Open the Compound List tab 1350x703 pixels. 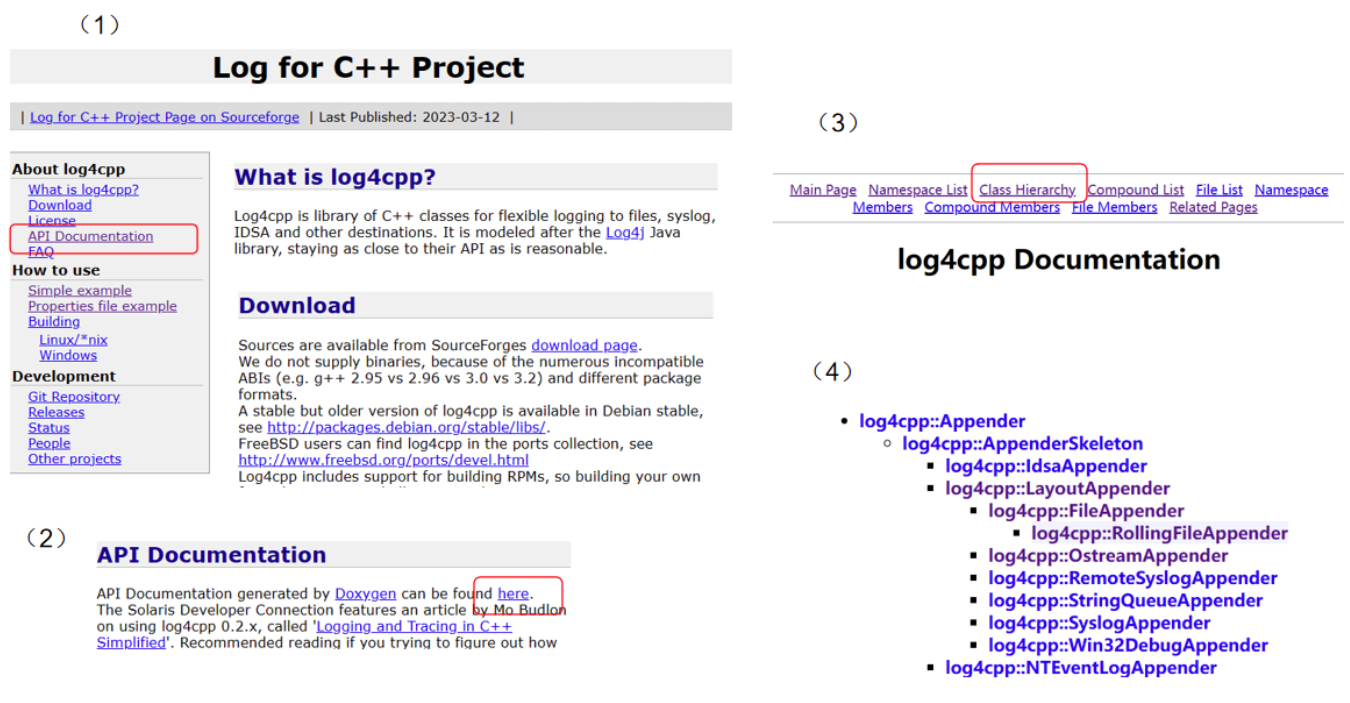pyautogui.click(x=1136, y=190)
